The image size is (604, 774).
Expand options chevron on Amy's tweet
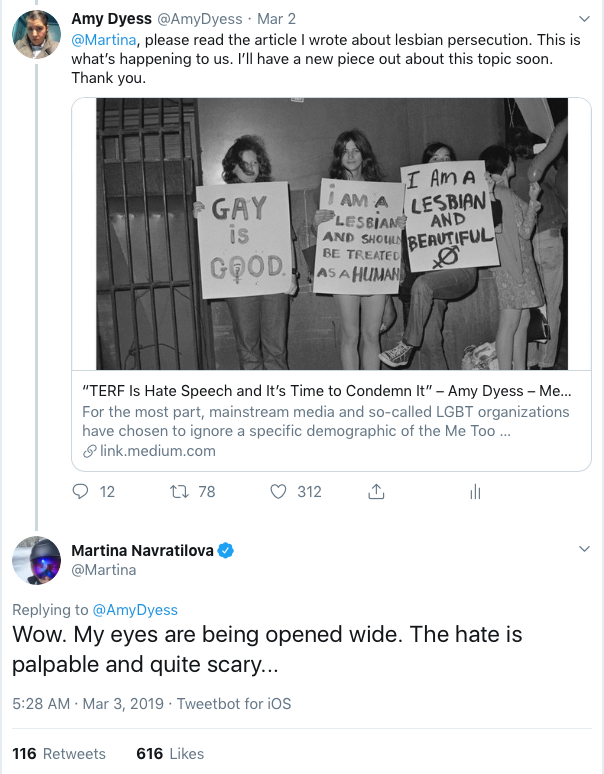585,19
